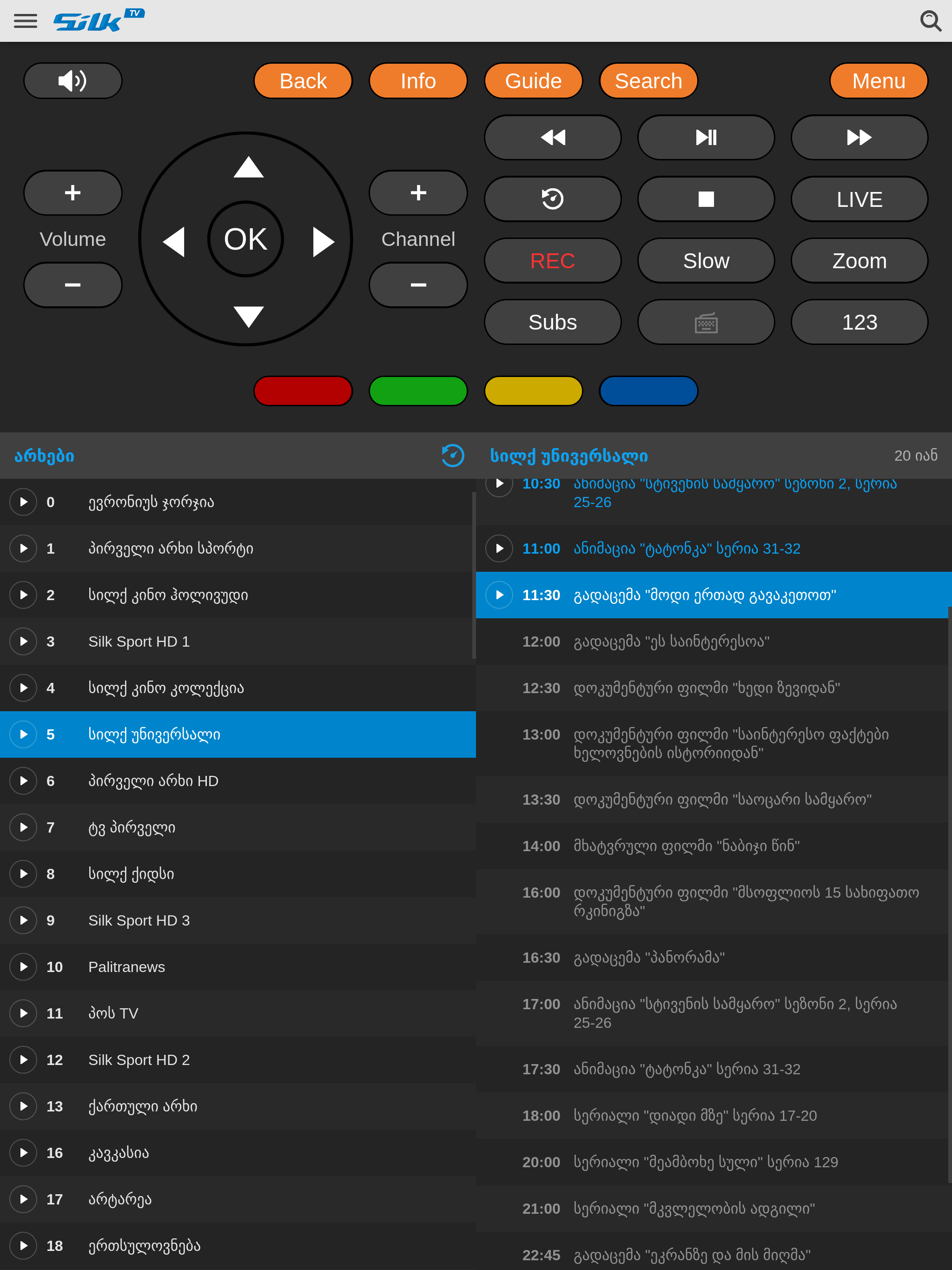Stop playback with the square button

[x=706, y=198]
